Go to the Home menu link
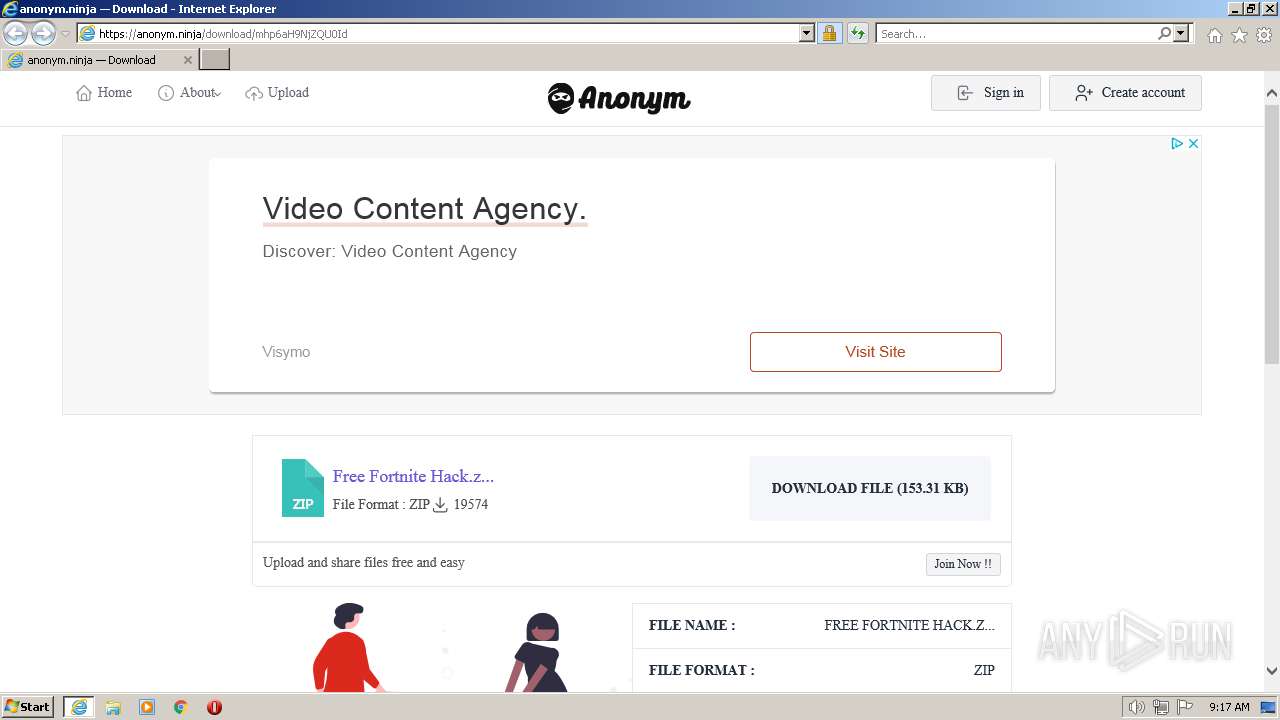1280x720 pixels. pos(104,93)
